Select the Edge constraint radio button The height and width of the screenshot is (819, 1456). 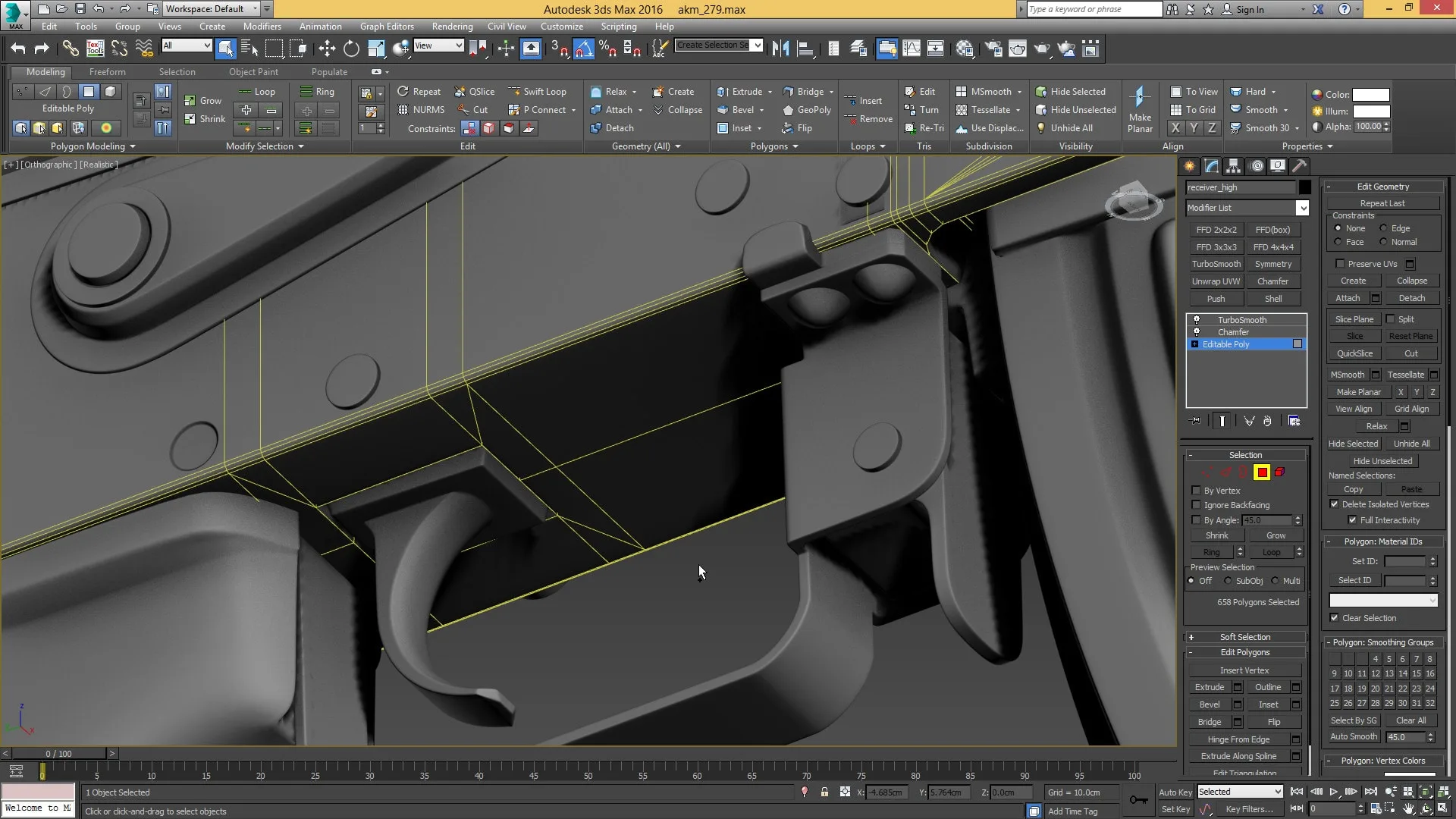[1383, 228]
